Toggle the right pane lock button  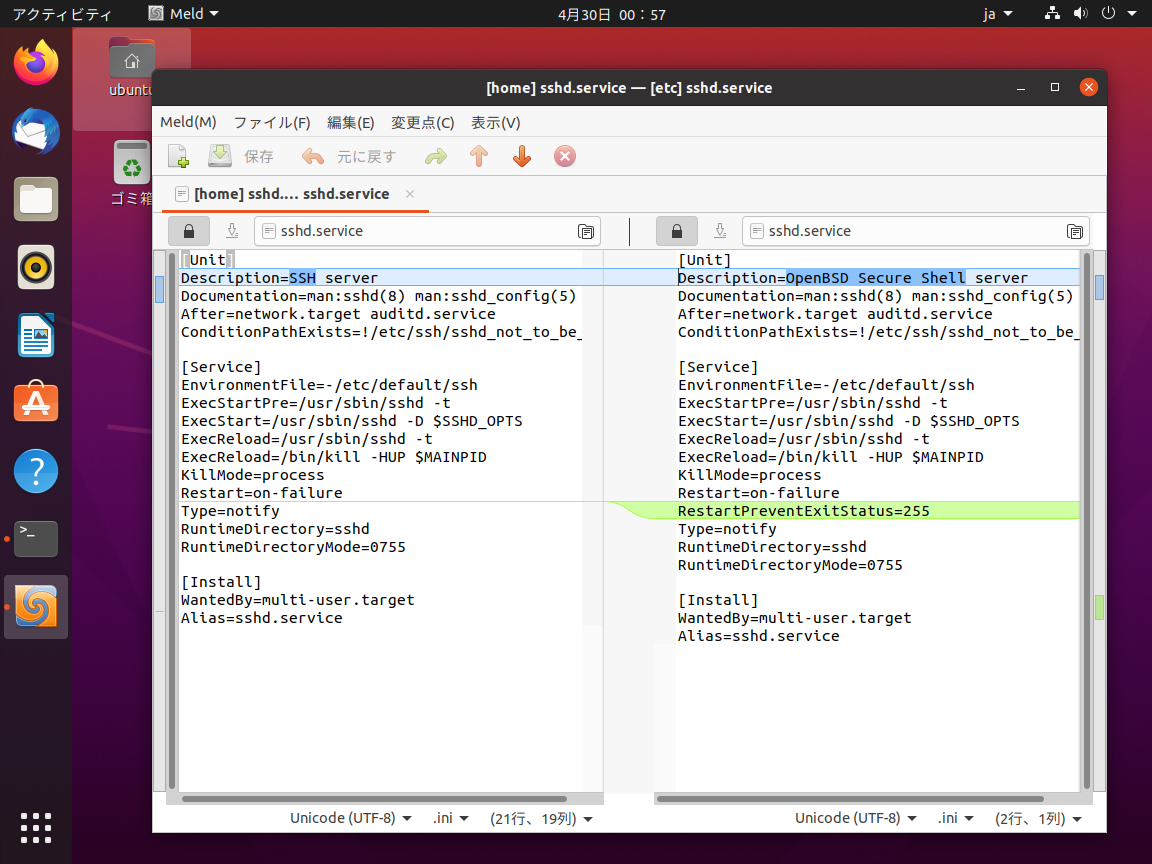click(676, 231)
